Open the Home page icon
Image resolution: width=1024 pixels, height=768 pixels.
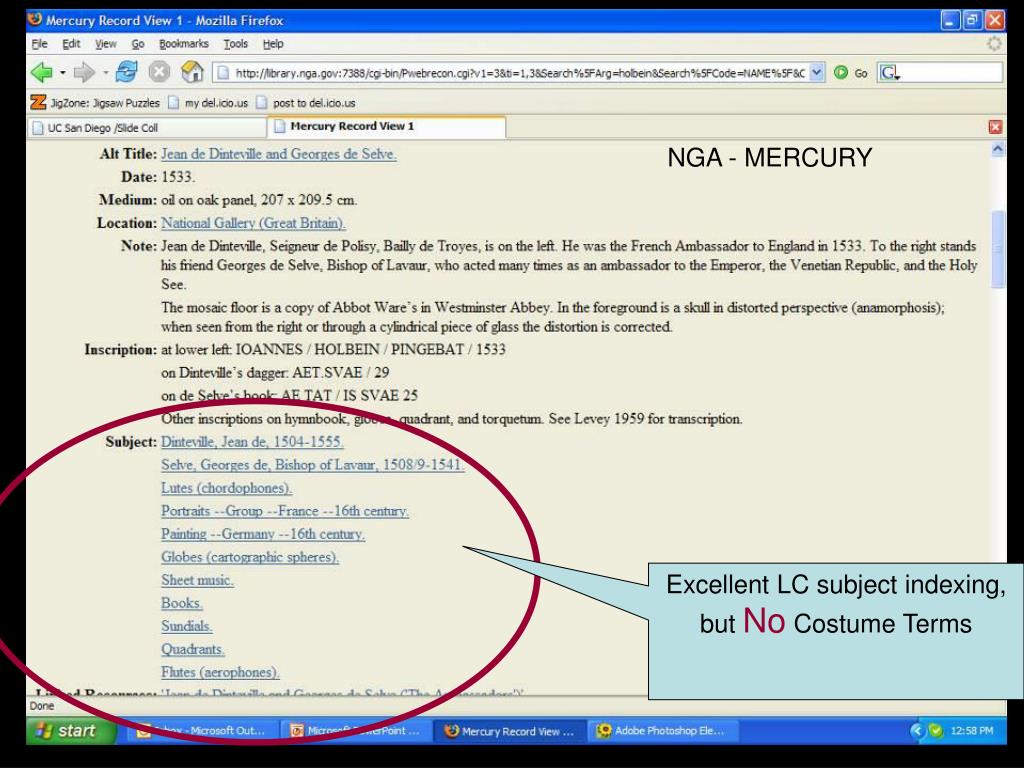[192, 72]
